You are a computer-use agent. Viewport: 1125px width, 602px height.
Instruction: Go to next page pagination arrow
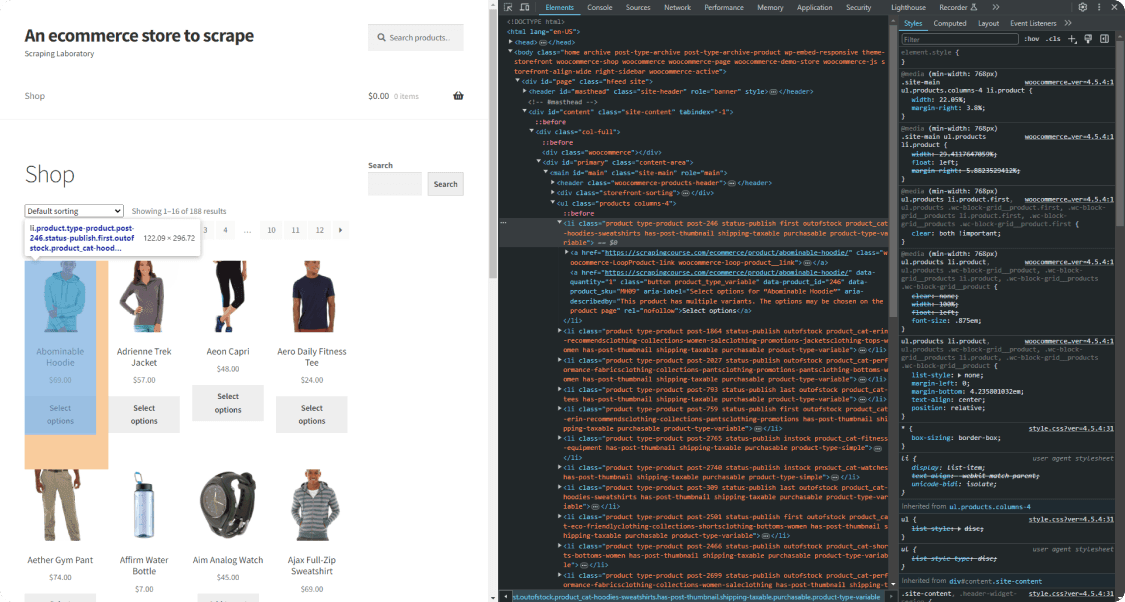pos(340,230)
